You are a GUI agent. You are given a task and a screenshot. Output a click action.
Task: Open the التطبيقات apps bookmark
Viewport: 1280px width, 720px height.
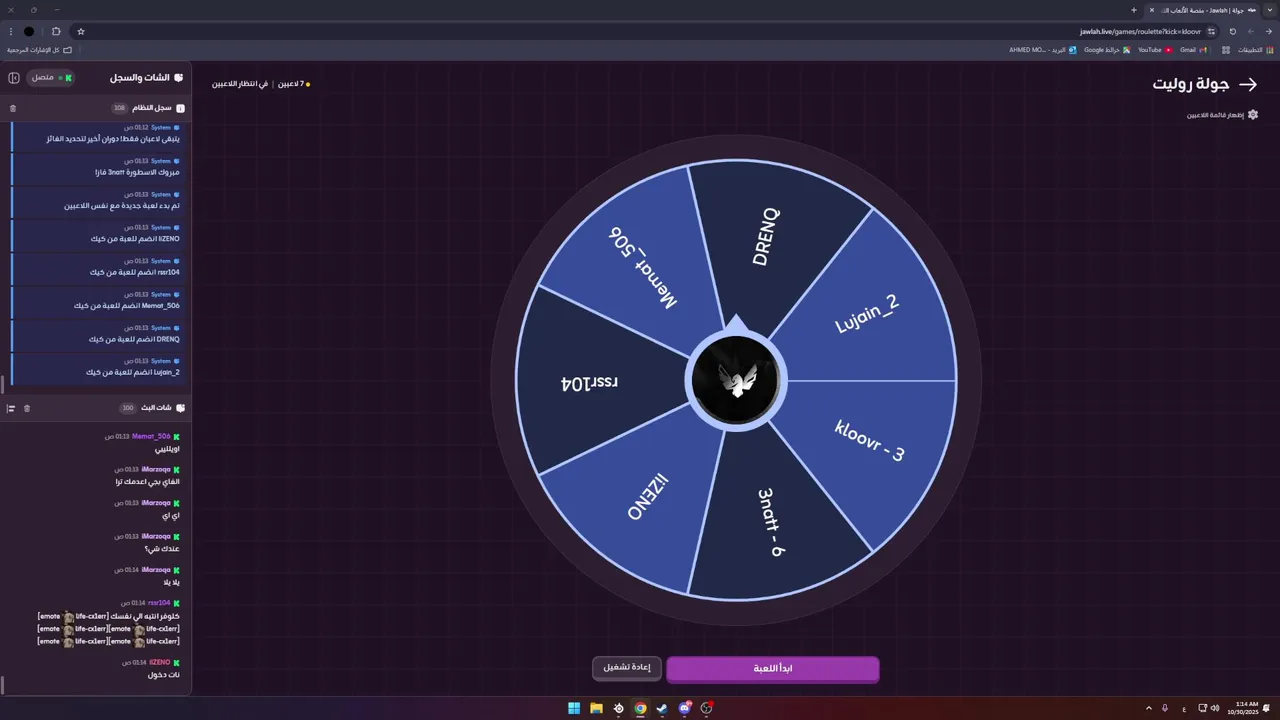(x=1256, y=50)
